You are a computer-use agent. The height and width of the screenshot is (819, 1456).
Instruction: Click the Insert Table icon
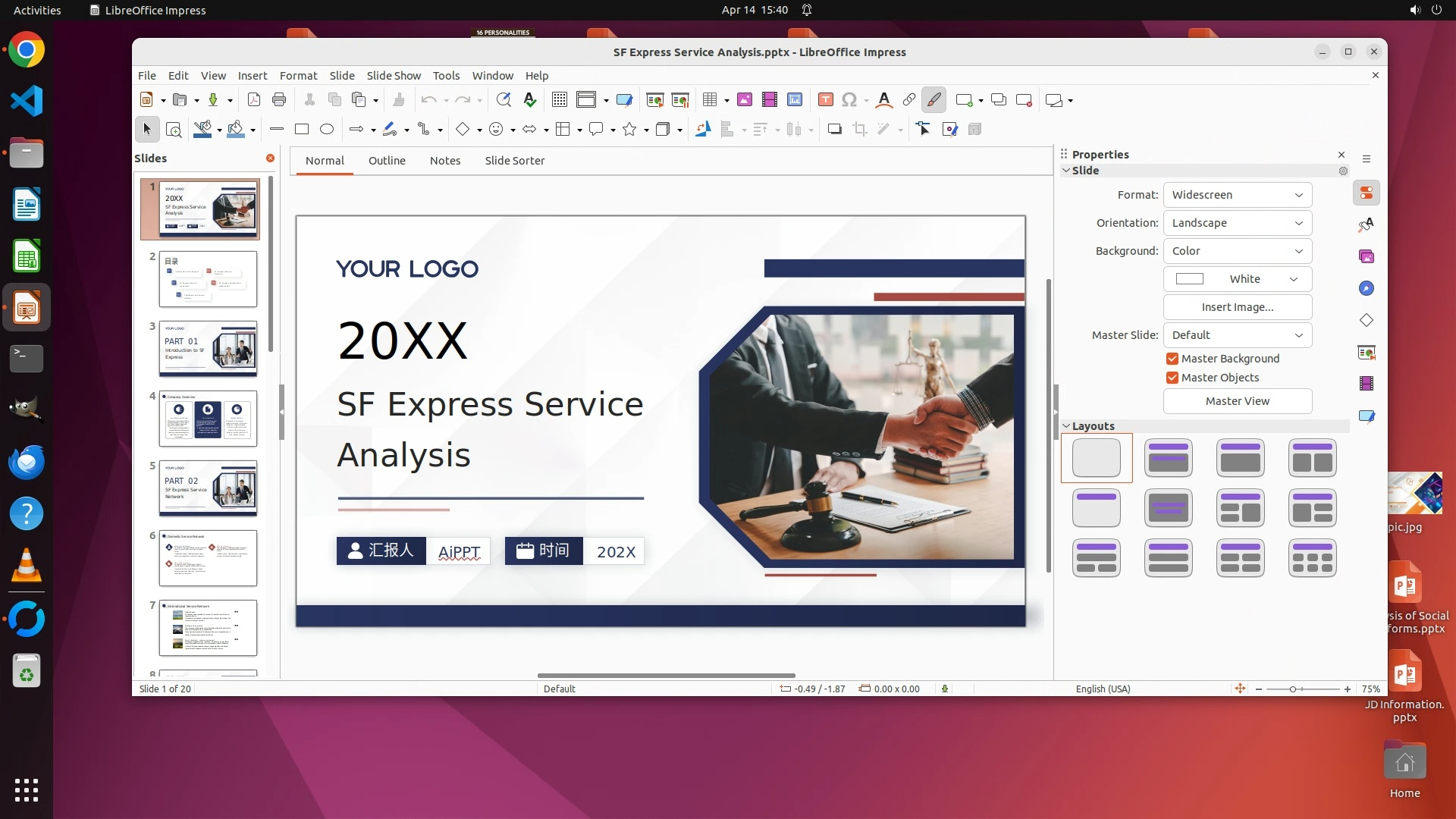coord(710,100)
